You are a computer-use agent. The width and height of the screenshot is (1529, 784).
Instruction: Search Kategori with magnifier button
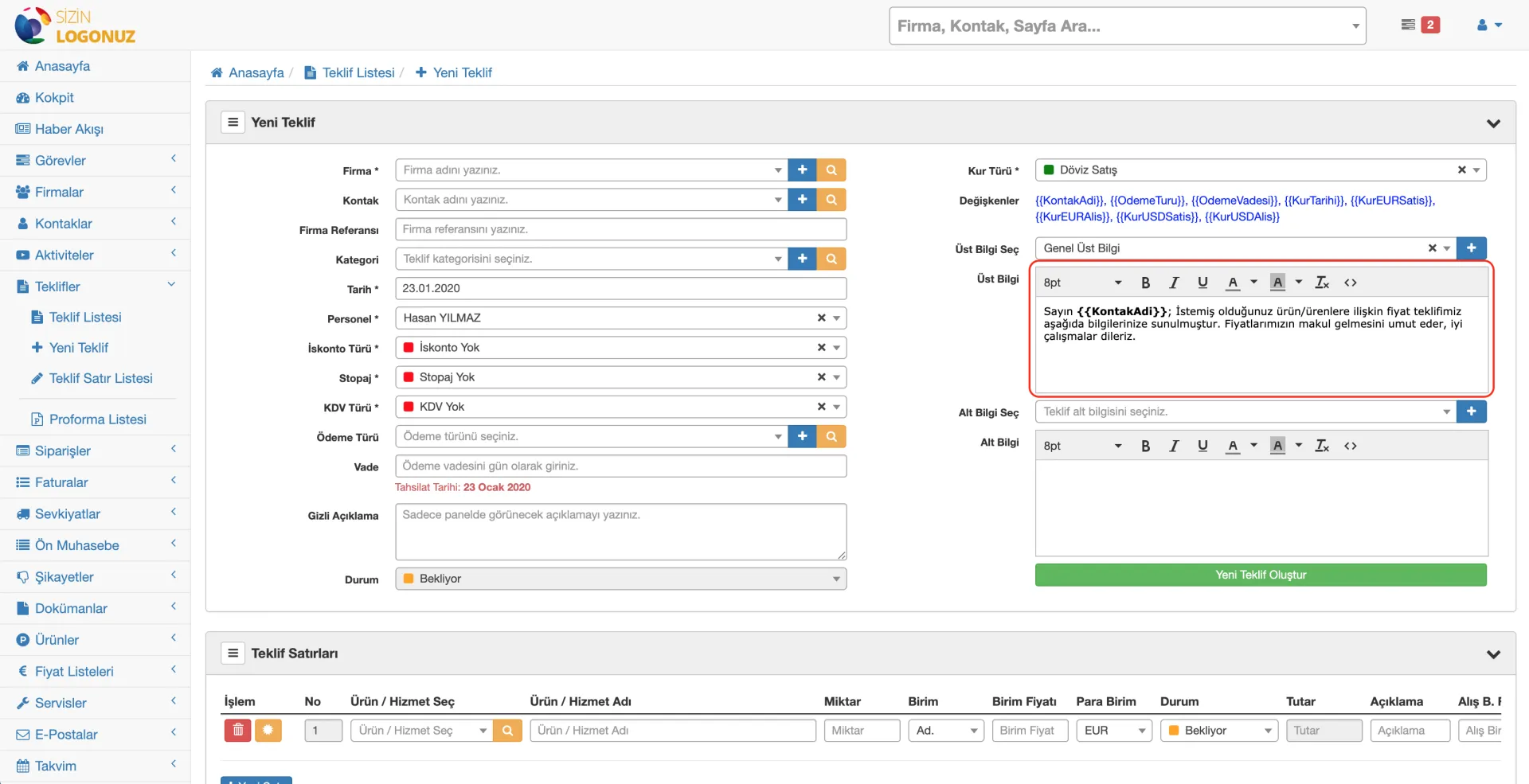click(831, 258)
